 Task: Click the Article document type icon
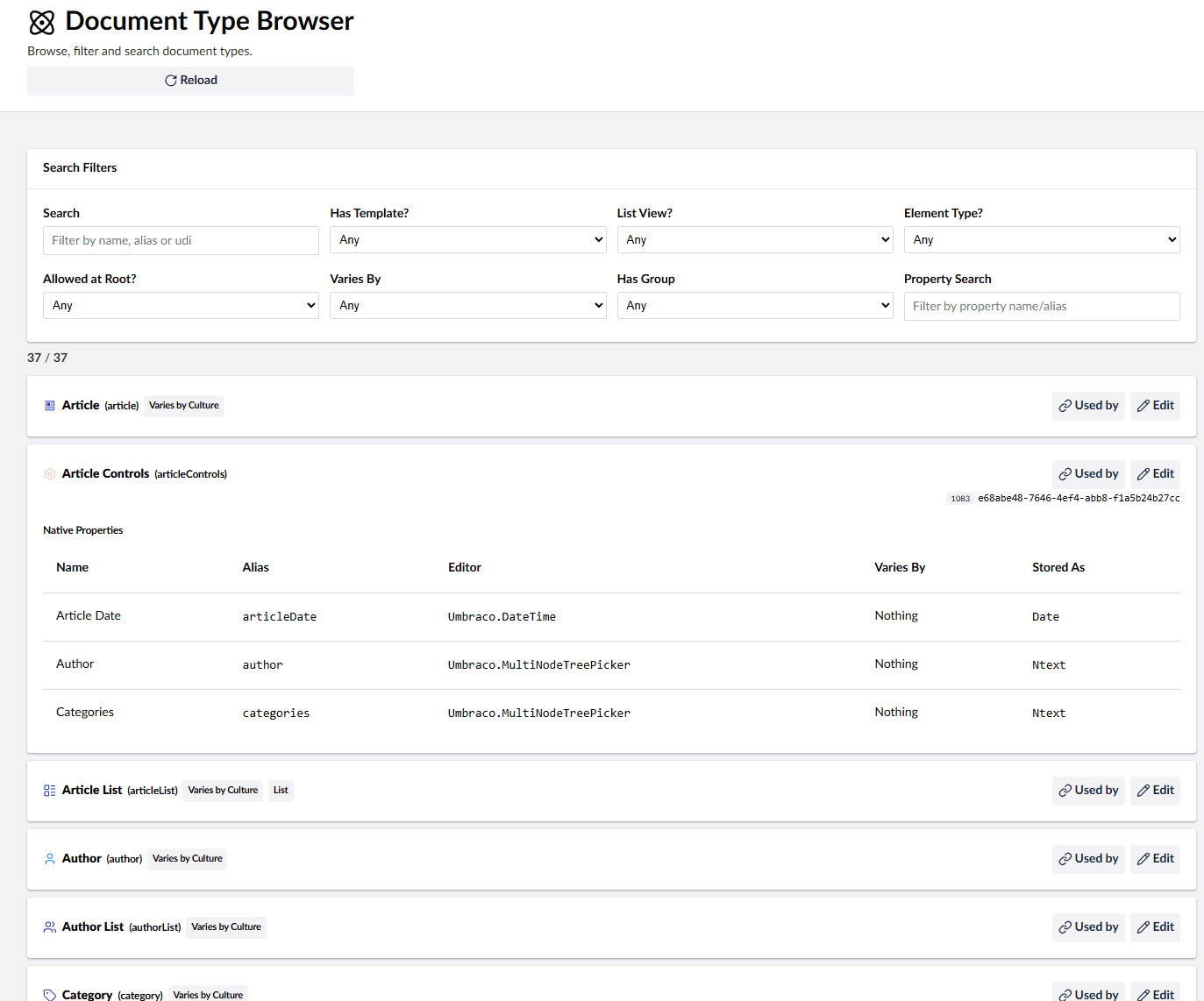(x=50, y=406)
